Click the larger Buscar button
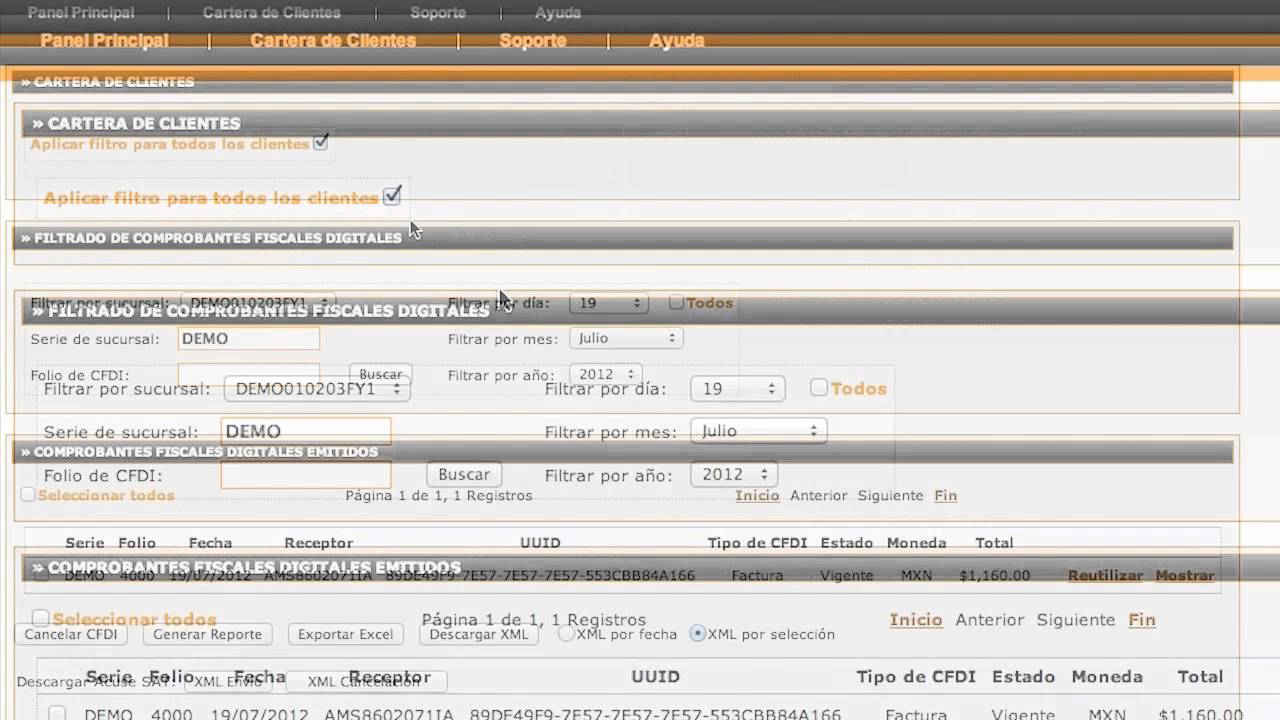Viewport: 1280px width, 720px height. tap(464, 475)
